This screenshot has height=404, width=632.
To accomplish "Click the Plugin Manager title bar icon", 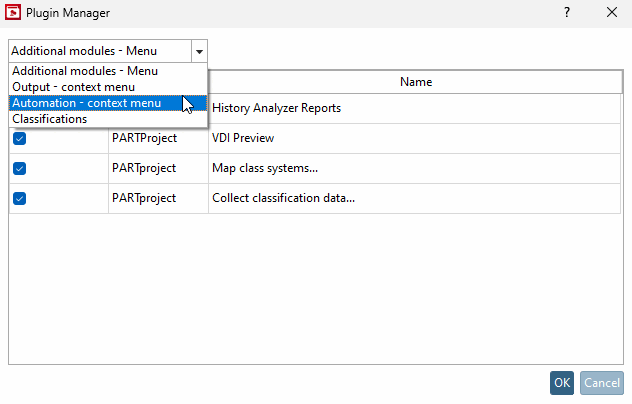I will pyautogui.click(x=14, y=13).
